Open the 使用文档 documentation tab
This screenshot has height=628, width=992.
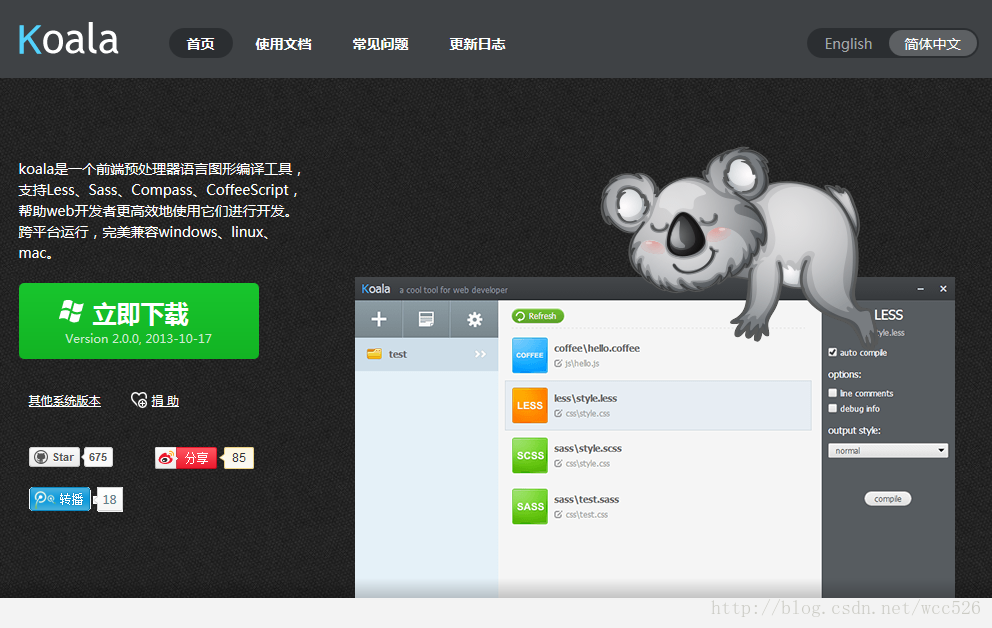tap(283, 44)
